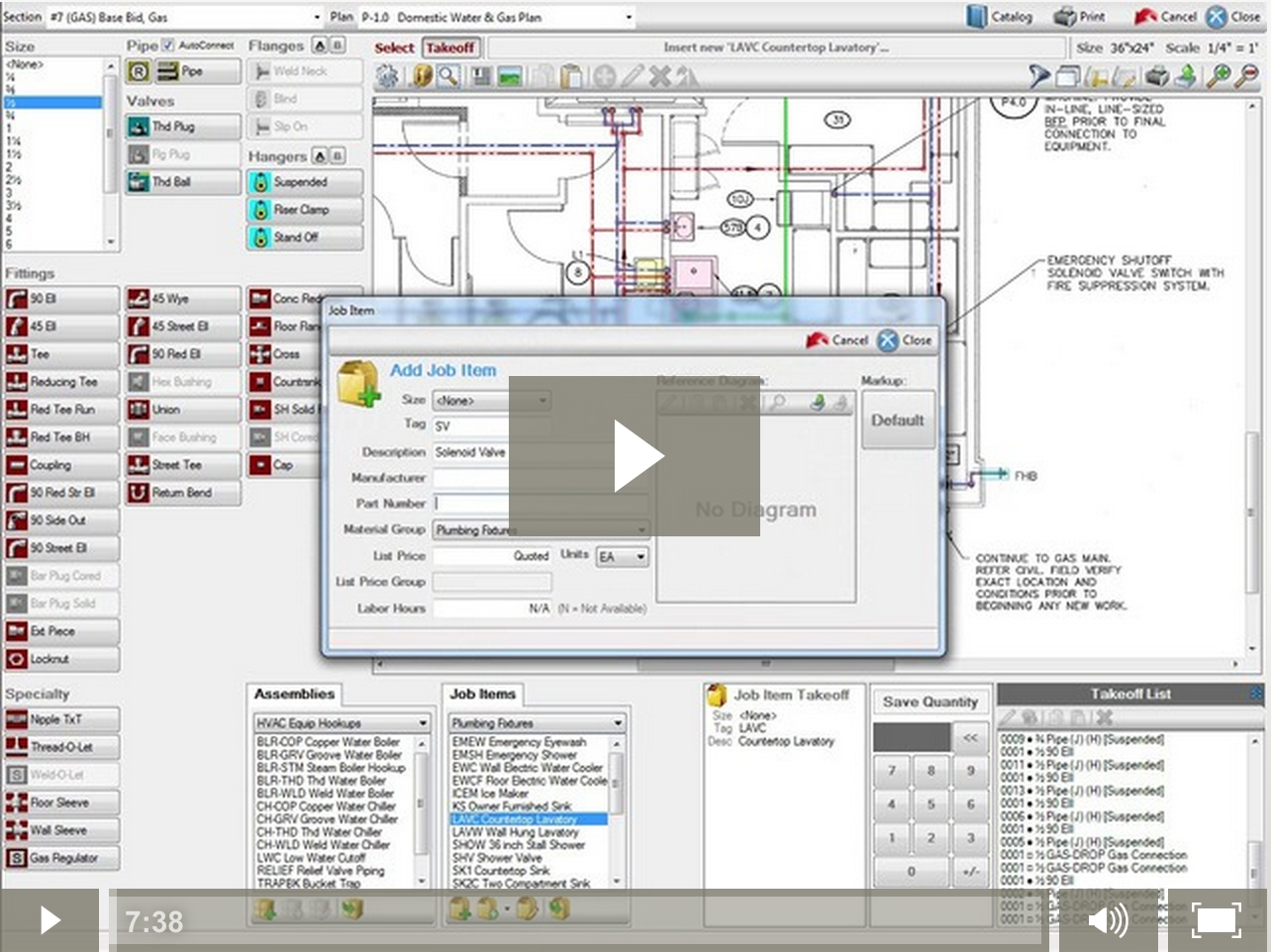Open the Job Items tab

point(483,694)
